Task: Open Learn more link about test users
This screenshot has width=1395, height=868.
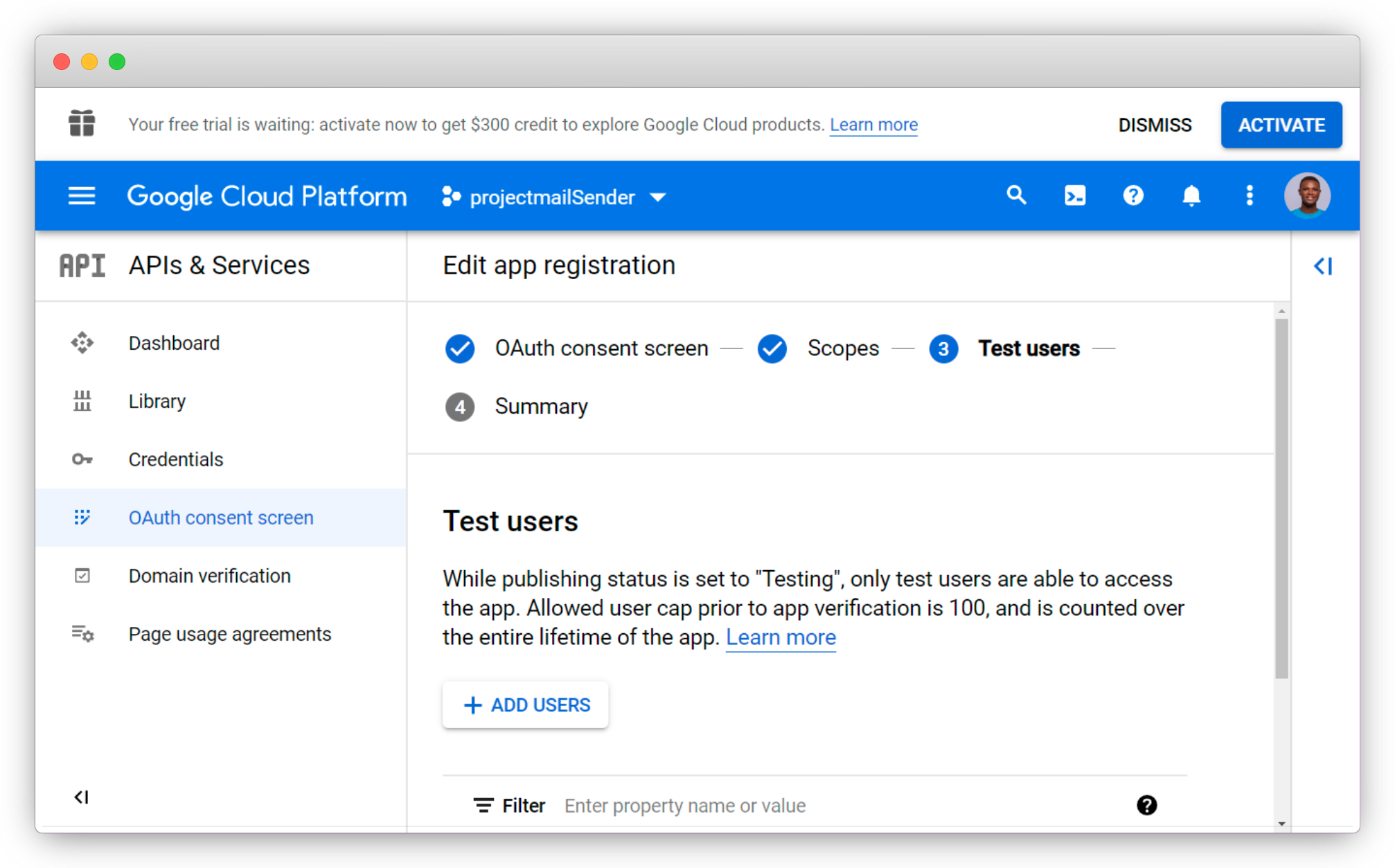Action: pos(781,637)
